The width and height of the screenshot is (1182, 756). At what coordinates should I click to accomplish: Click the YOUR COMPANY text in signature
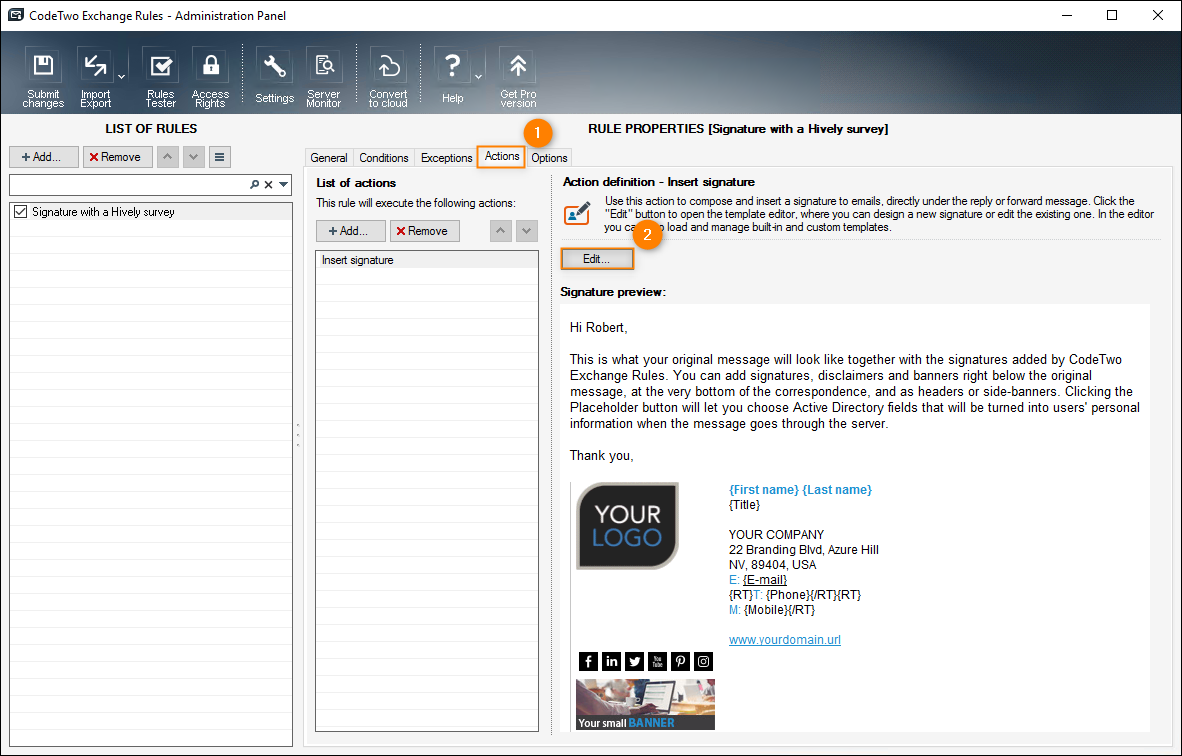pos(776,534)
